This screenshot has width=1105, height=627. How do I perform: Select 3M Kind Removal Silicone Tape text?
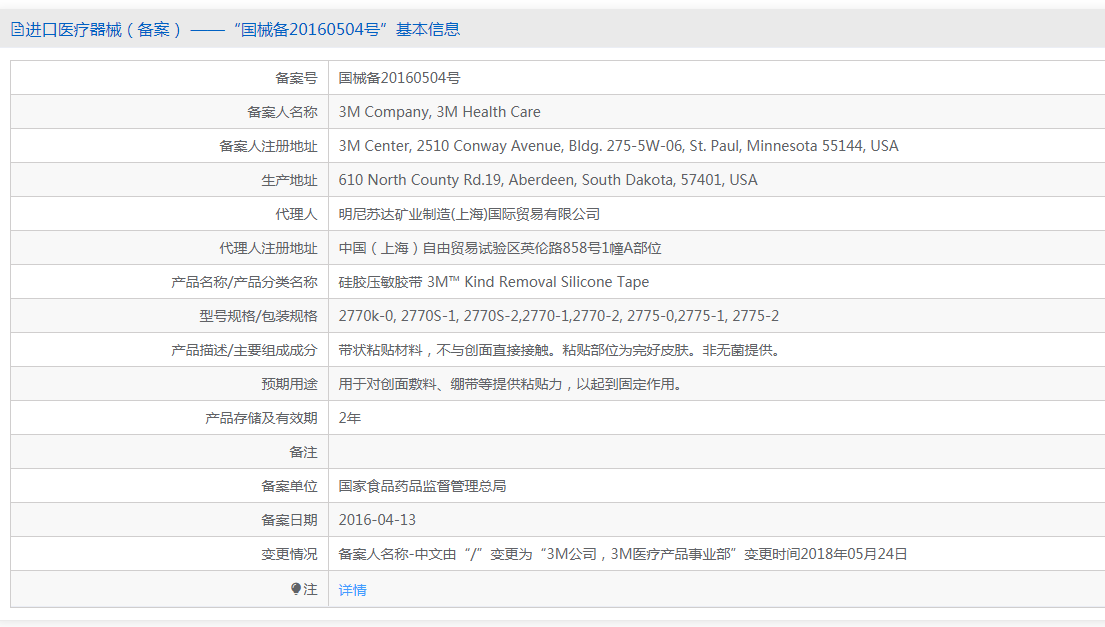tap(494, 282)
